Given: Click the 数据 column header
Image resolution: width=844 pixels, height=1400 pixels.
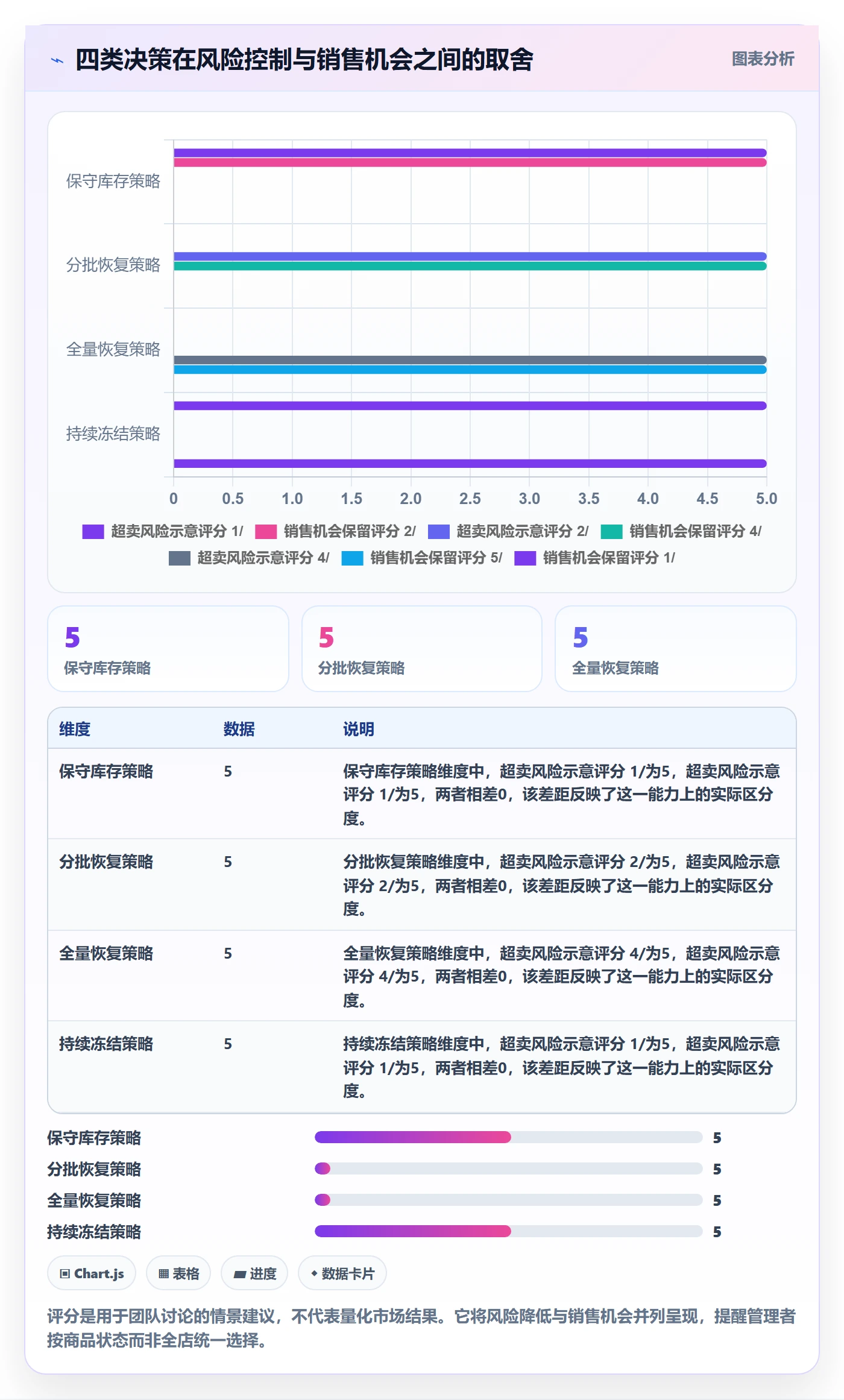Looking at the screenshot, I should pyautogui.click(x=239, y=729).
